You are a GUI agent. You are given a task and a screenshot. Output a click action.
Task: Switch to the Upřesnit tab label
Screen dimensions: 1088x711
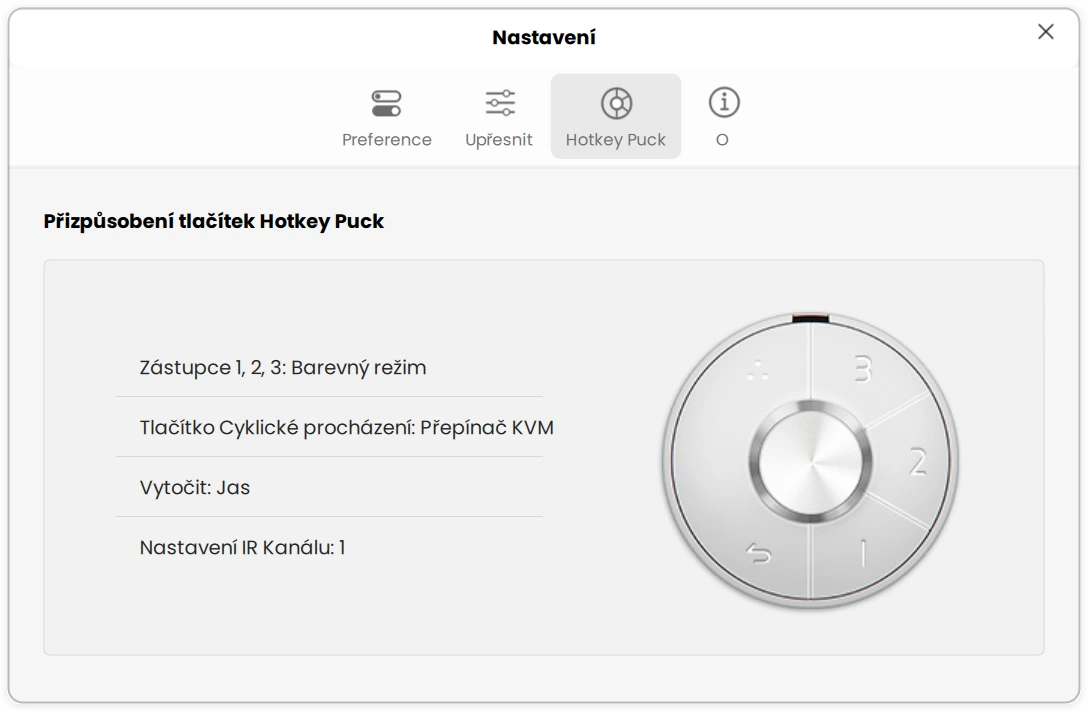click(499, 140)
